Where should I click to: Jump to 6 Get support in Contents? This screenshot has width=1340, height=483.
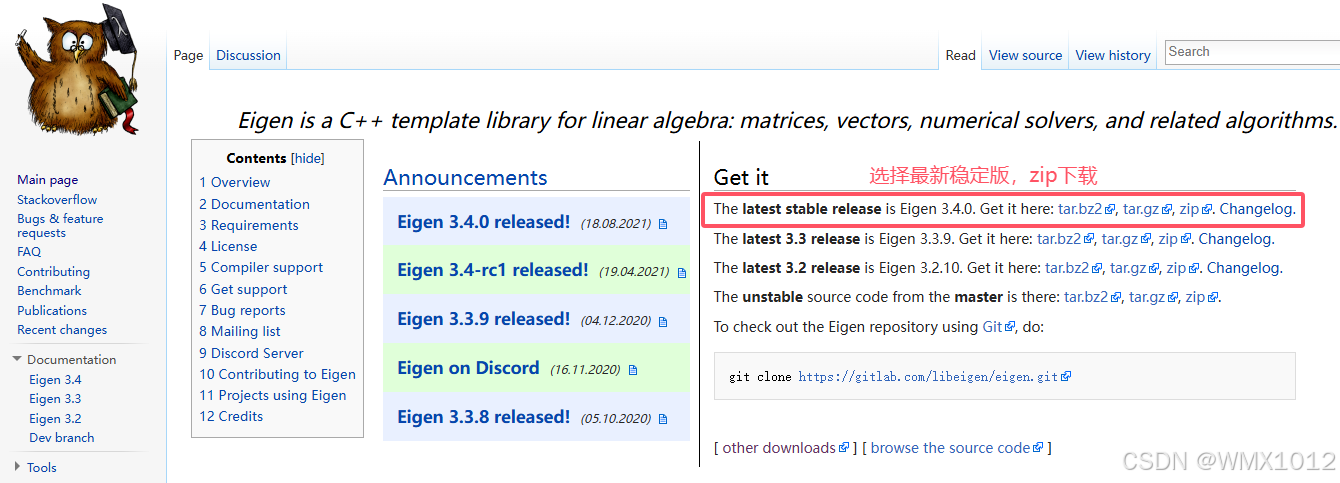[243, 289]
